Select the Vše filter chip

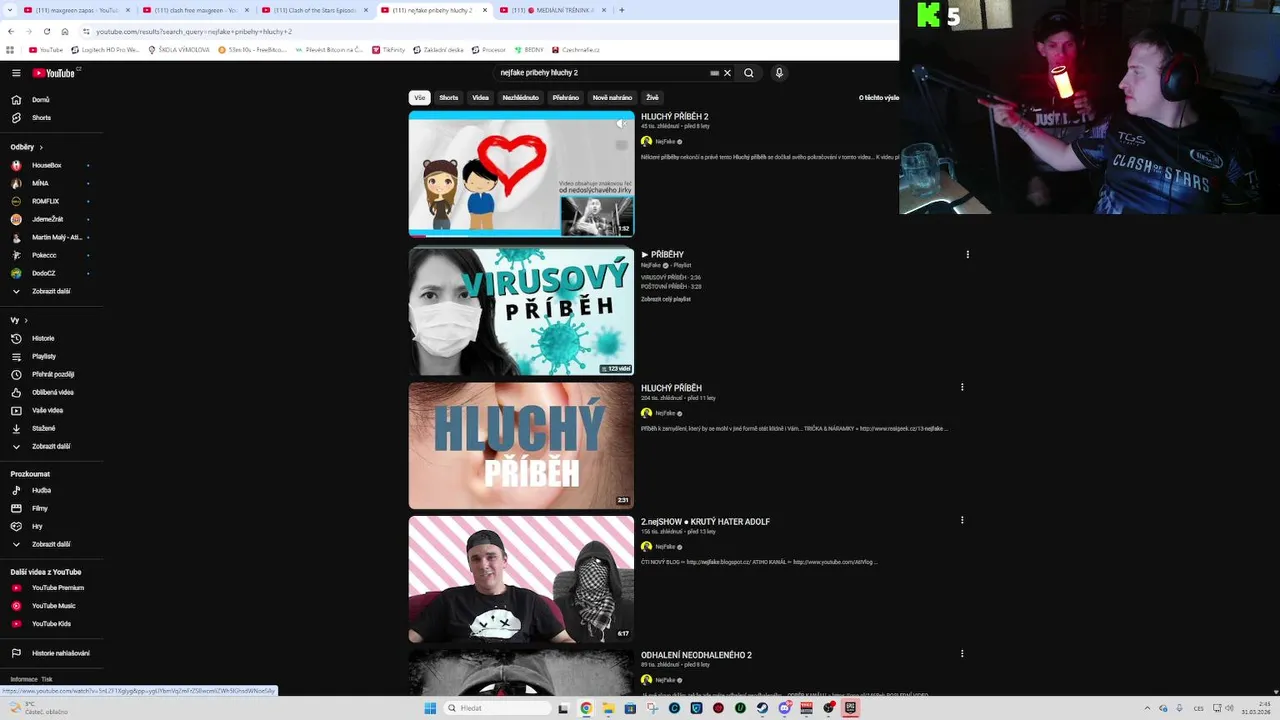[420, 98]
